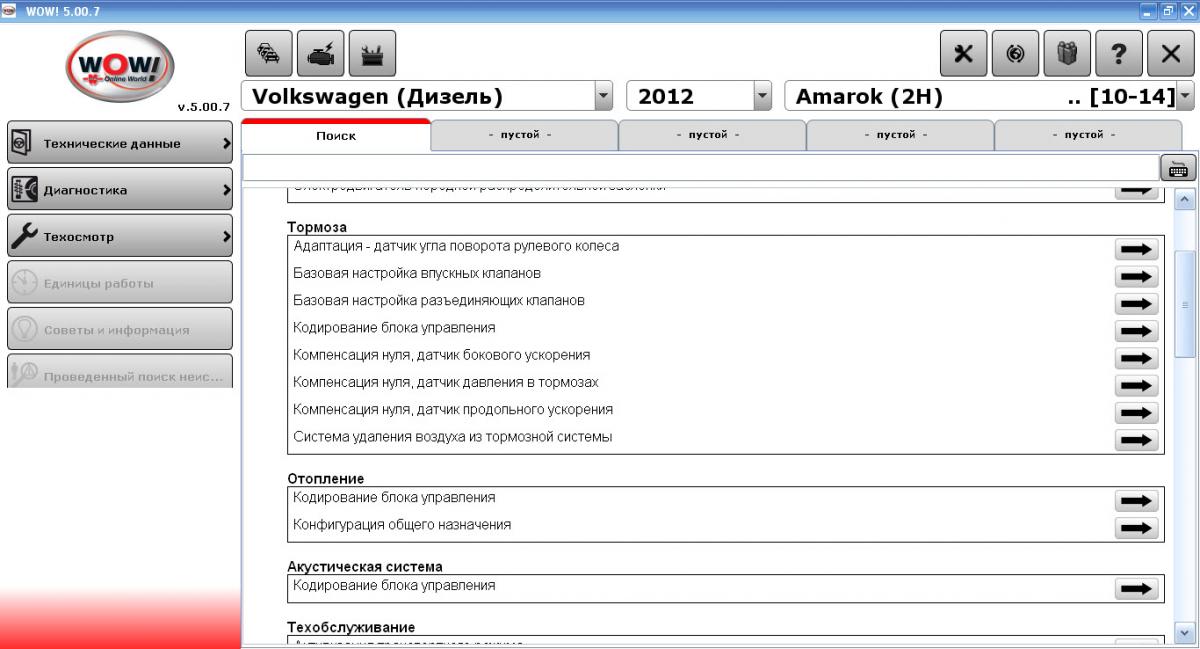Arrow for датчик продольного ускорения
Screen dimensions: 1200x649
tap(1137, 412)
